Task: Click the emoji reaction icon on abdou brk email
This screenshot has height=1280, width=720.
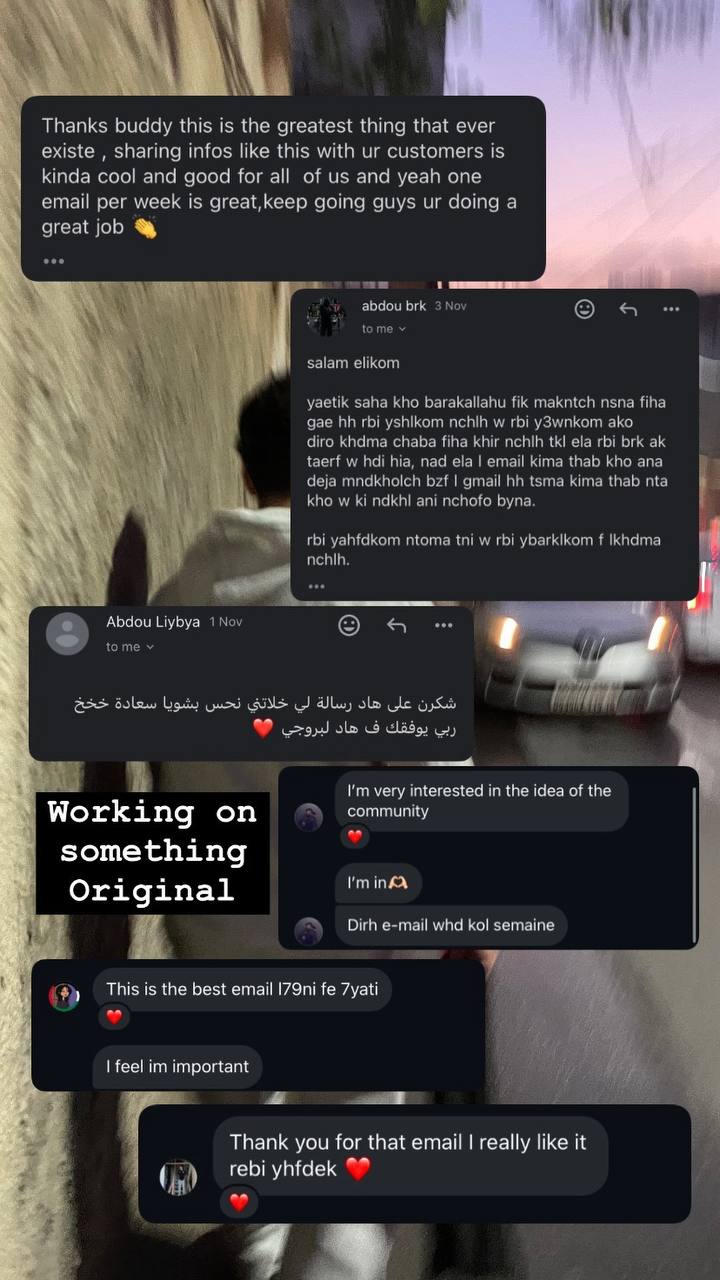Action: click(x=585, y=309)
